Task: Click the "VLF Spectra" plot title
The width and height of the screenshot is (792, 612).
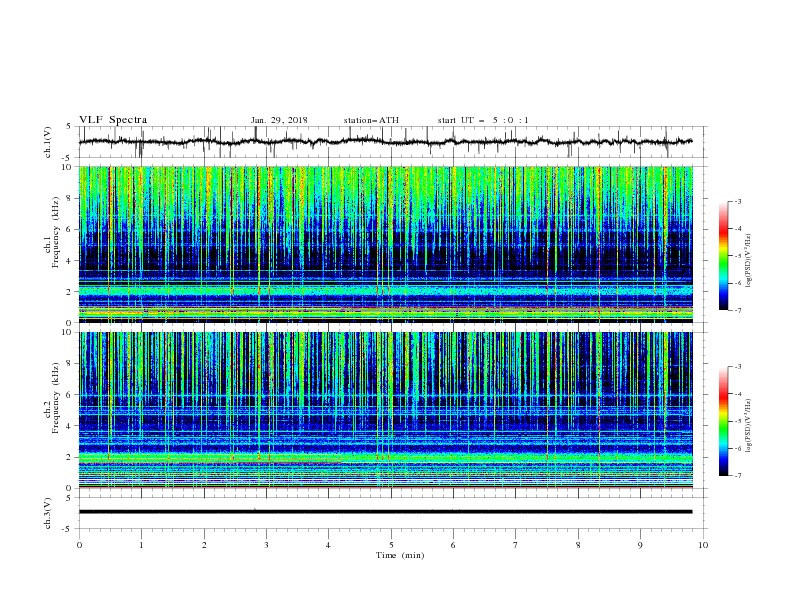Action: 113,120
